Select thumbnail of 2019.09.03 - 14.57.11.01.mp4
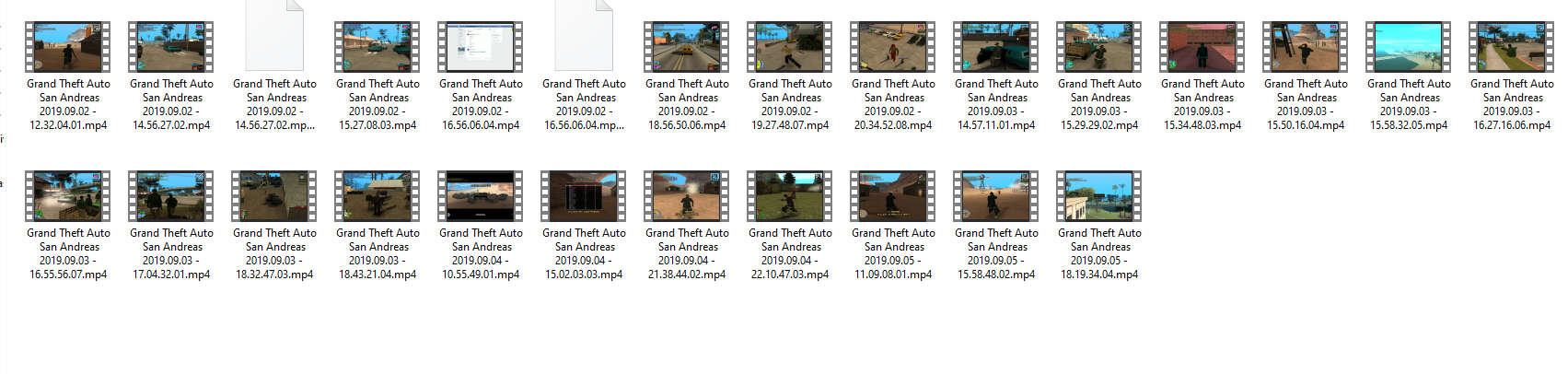Screen dimensions: 1568x374 pos(996,47)
